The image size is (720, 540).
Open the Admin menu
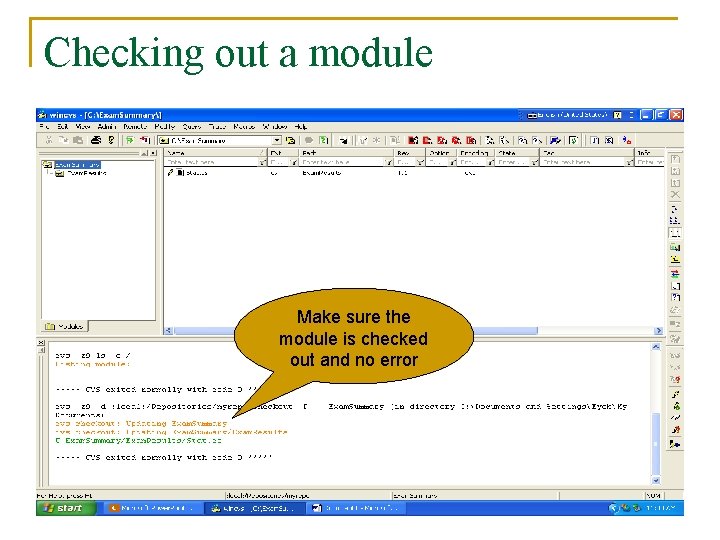click(x=107, y=126)
